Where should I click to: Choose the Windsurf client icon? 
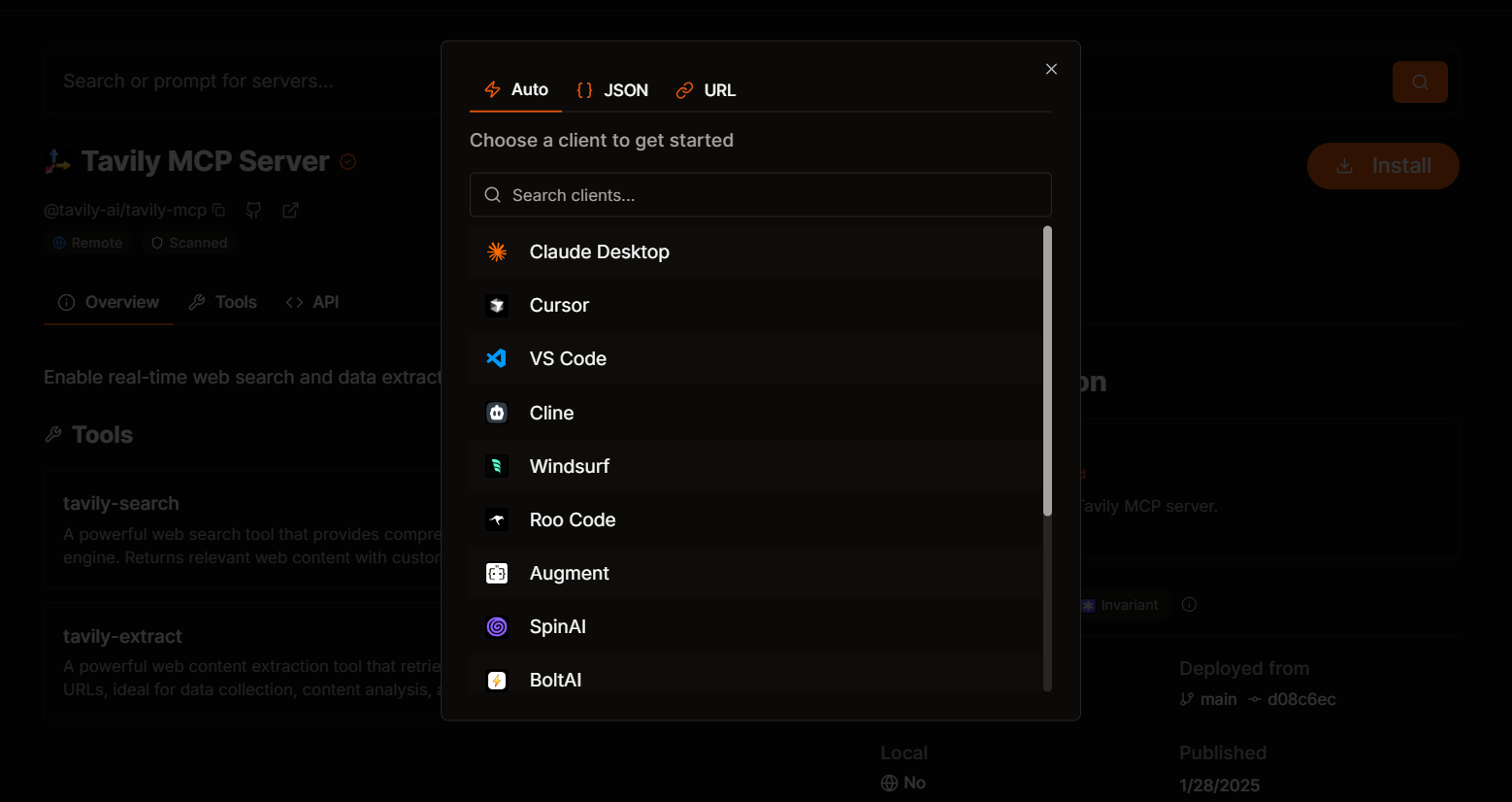pos(497,466)
